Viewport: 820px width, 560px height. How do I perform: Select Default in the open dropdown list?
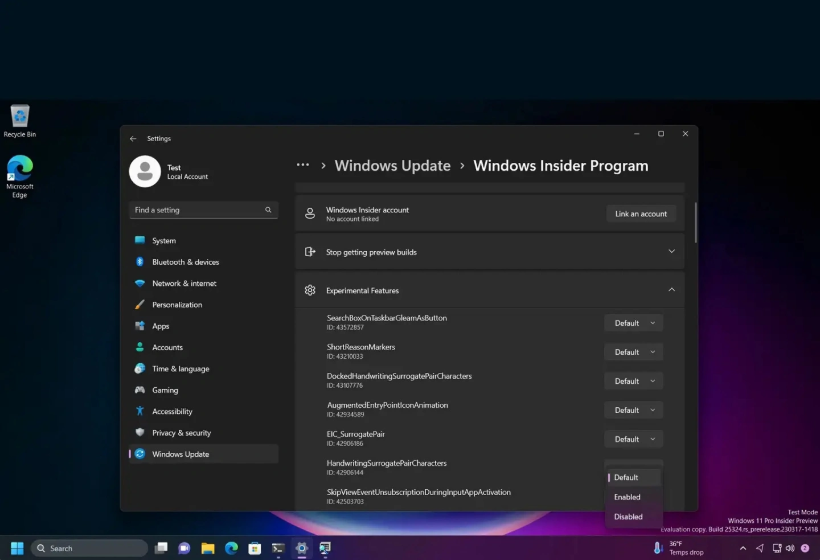pos(626,477)
